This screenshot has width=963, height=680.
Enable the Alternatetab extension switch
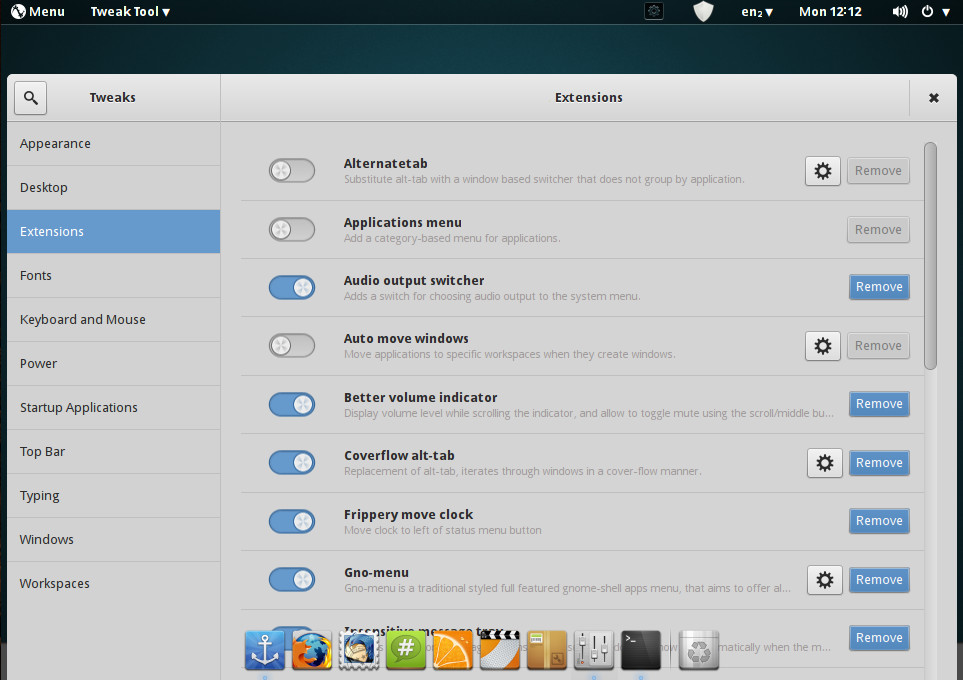[x=291, y=171]
